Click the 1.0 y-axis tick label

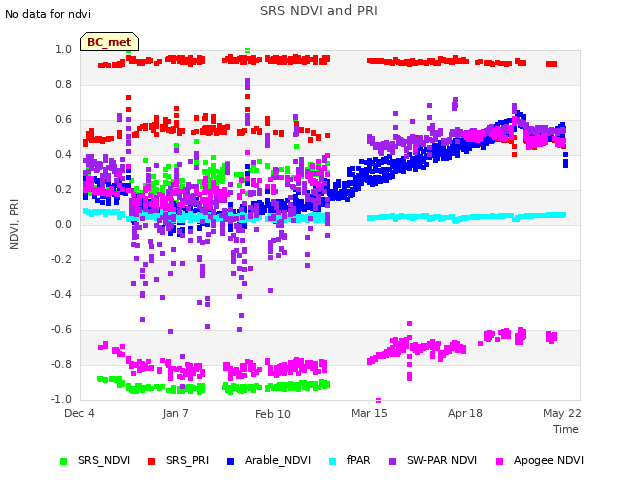point(63,49)
